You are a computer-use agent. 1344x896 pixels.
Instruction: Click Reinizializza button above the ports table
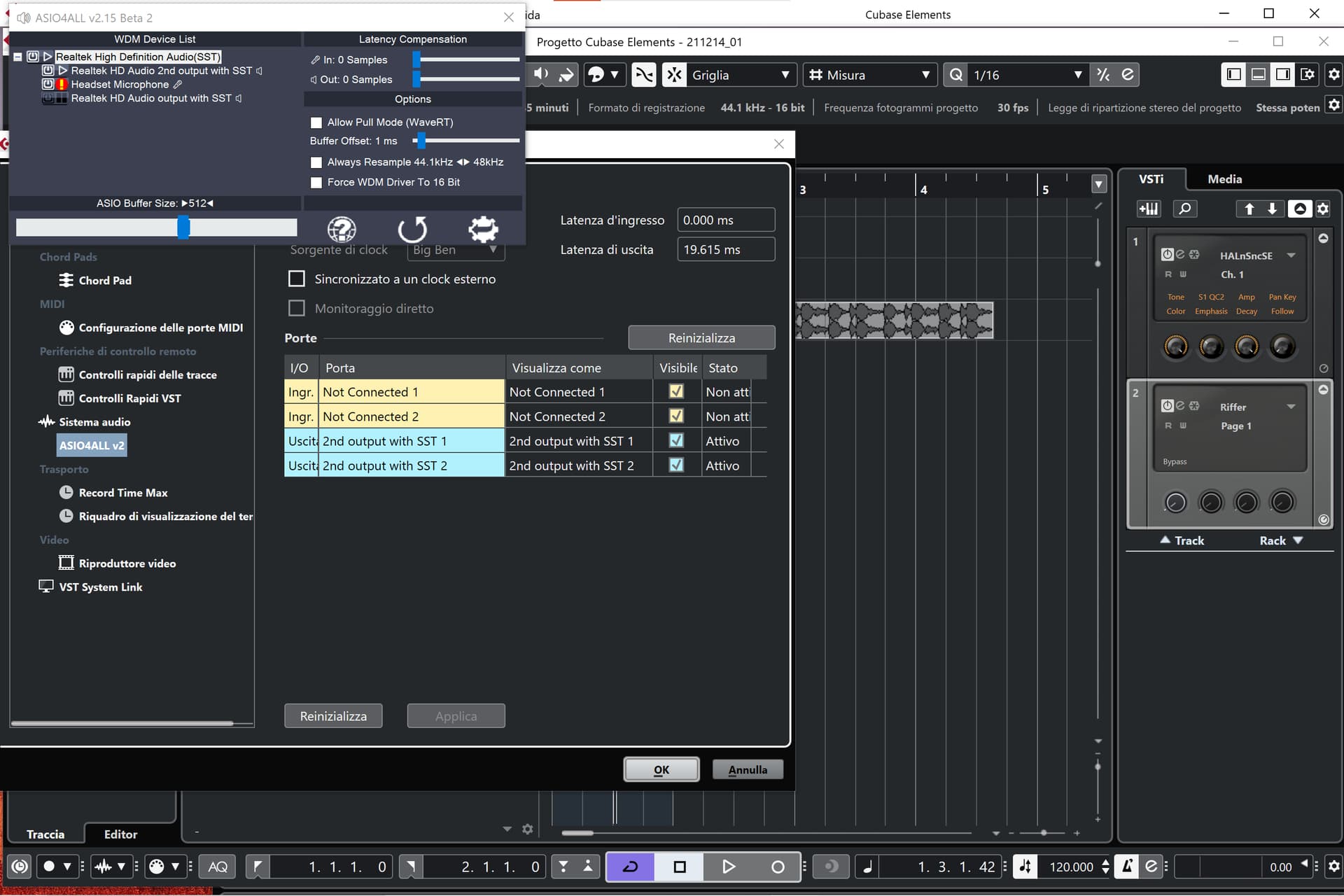[x=701, y=337]
